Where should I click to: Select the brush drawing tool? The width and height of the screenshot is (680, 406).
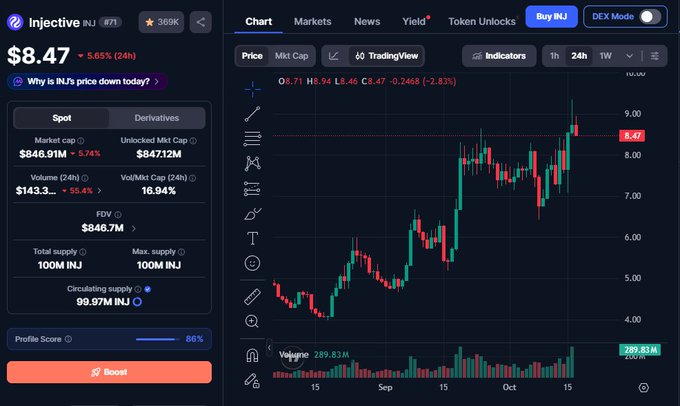point(252,214)
